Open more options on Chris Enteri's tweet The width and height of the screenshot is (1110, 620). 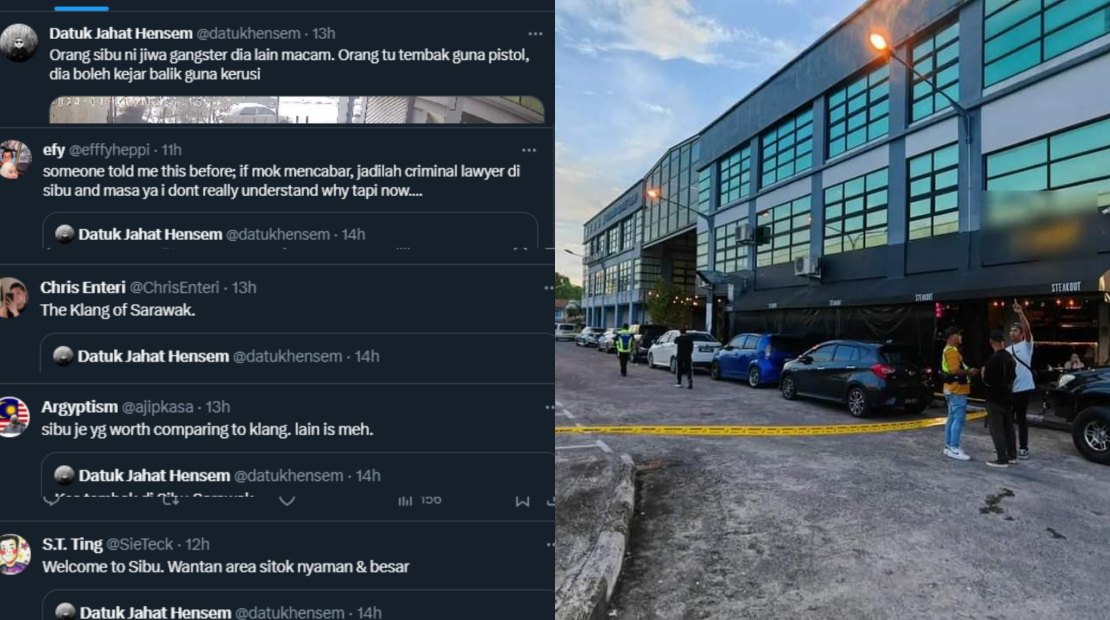coord(549,288)
